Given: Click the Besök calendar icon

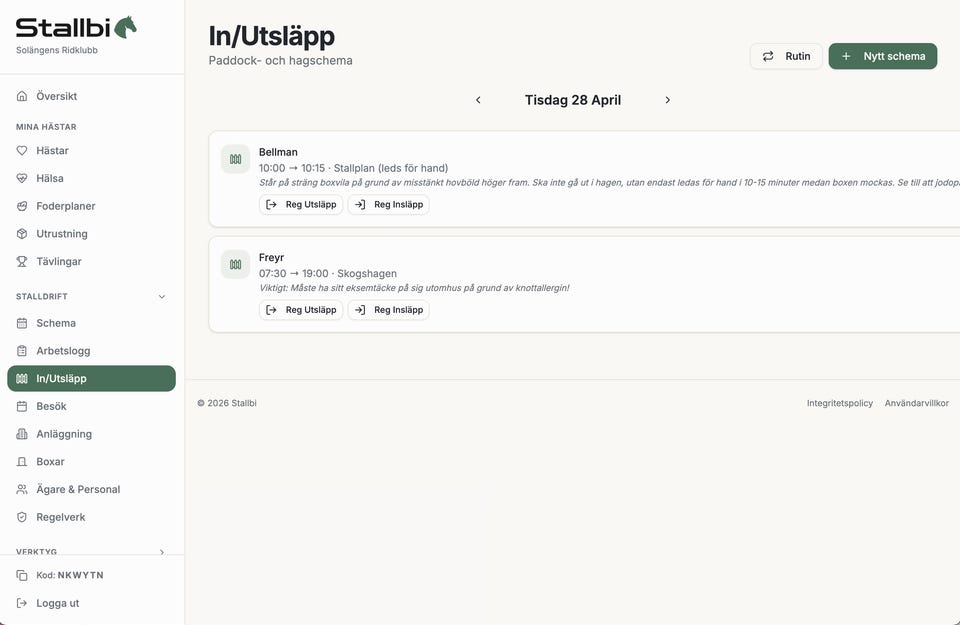Looking at the screenshot, I should (x=22, y=406).
